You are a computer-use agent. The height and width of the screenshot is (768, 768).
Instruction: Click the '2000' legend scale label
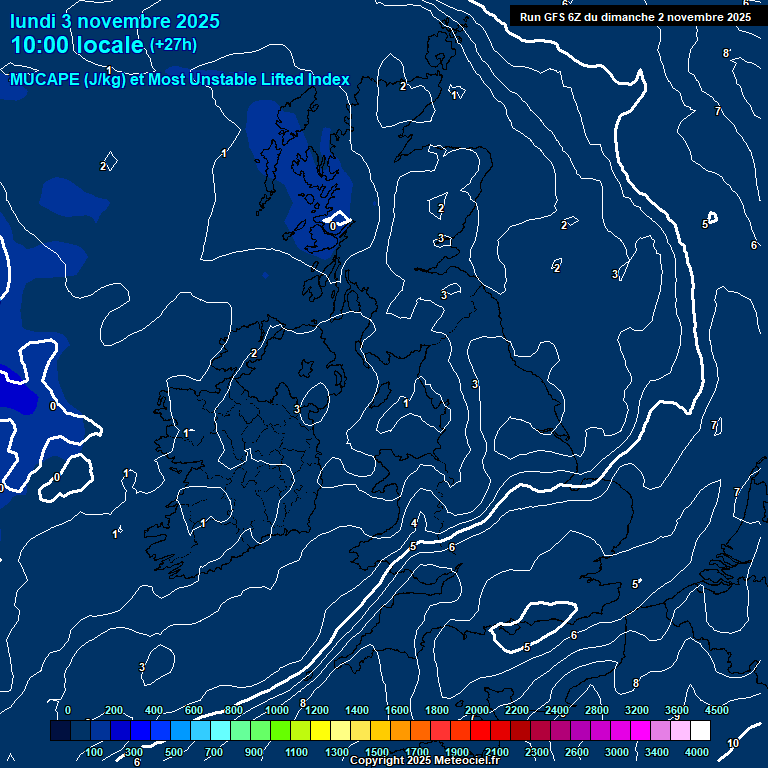(x=477, y=710)
